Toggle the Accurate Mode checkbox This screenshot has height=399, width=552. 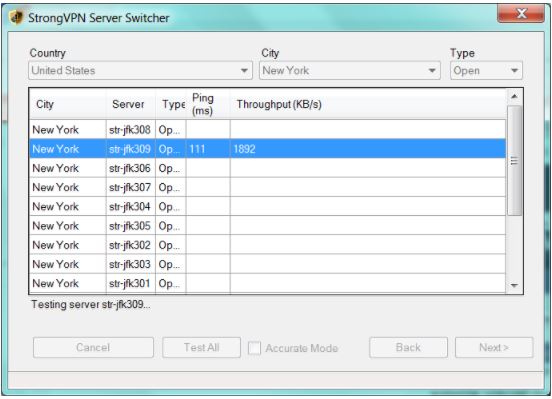(x=255, y=348)
